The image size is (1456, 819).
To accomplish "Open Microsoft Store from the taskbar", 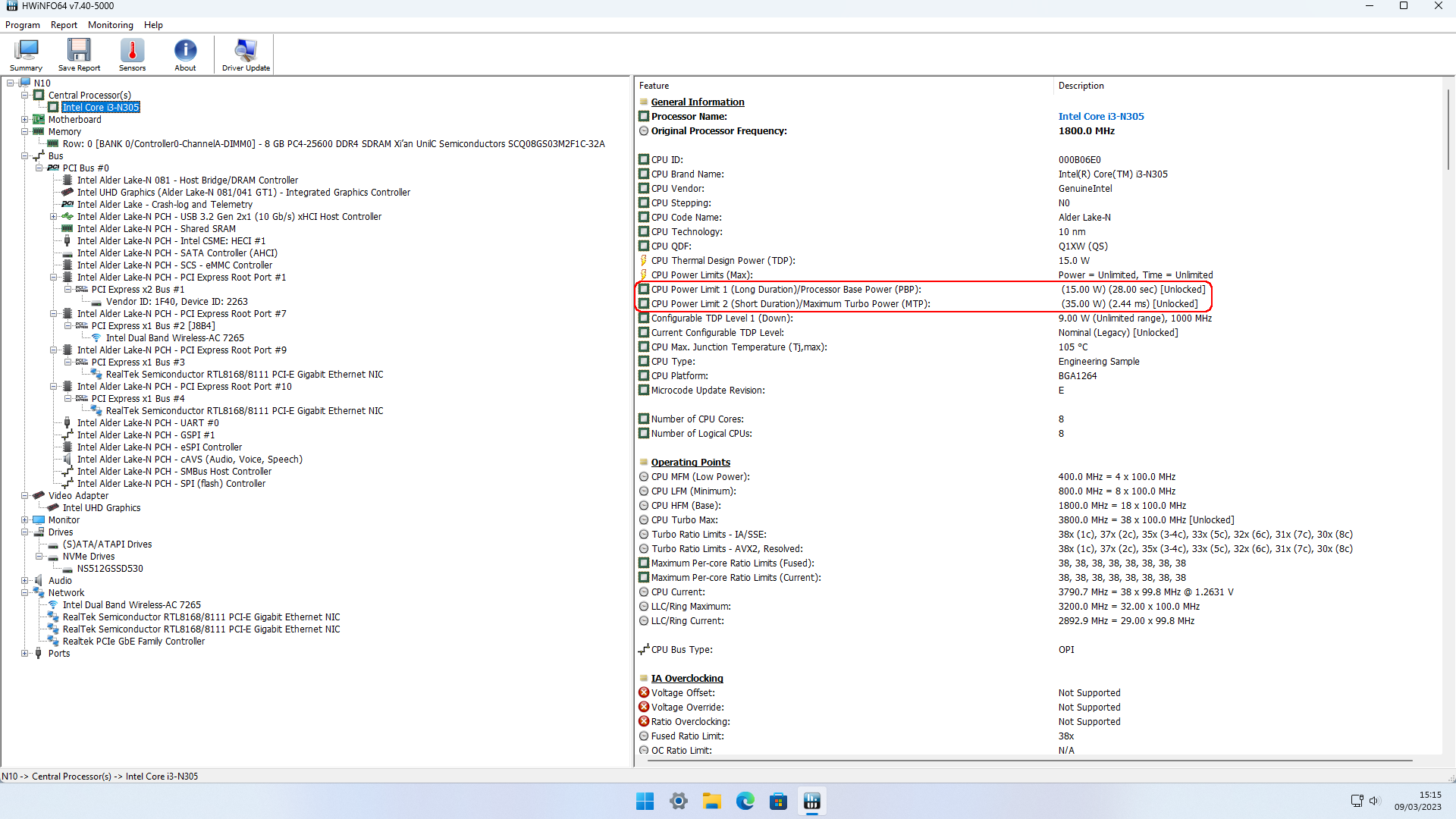I will coord(779,802).
